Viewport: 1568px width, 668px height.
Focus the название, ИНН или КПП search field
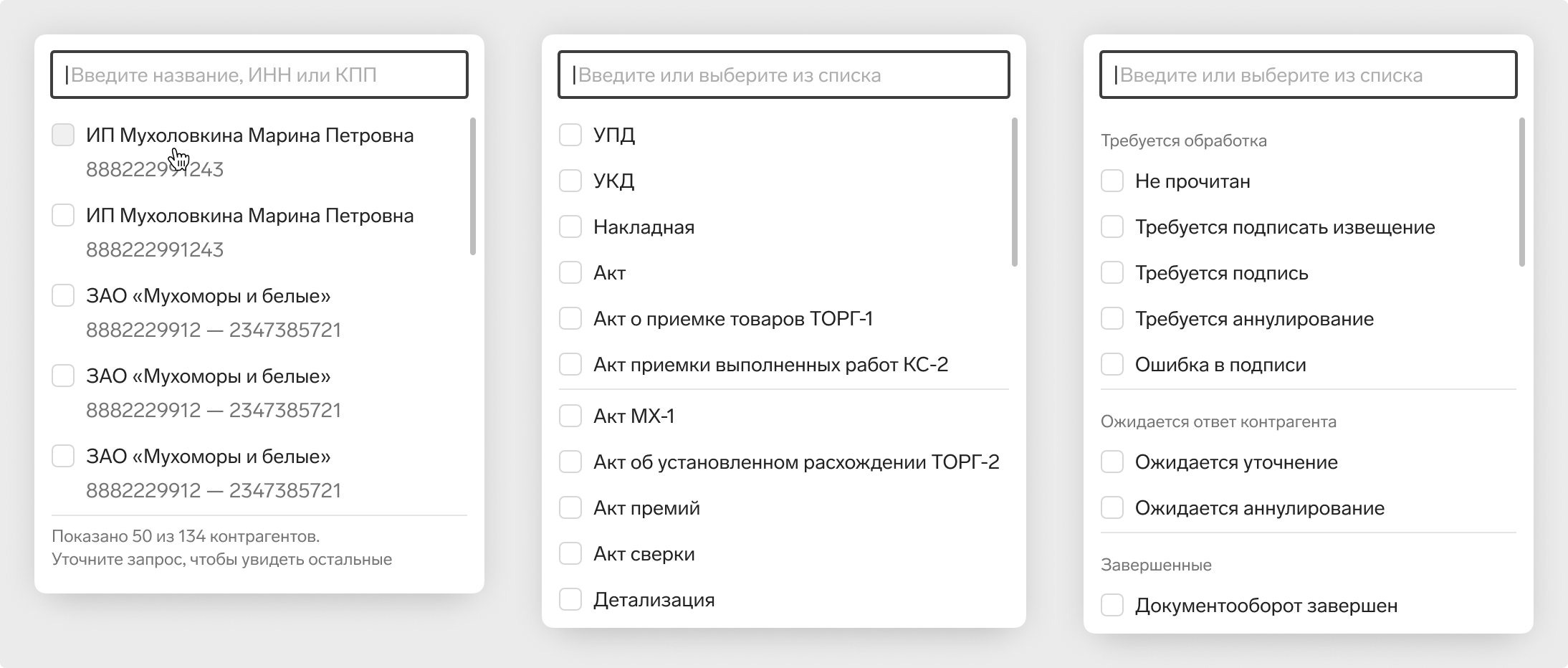pos(259,75)
